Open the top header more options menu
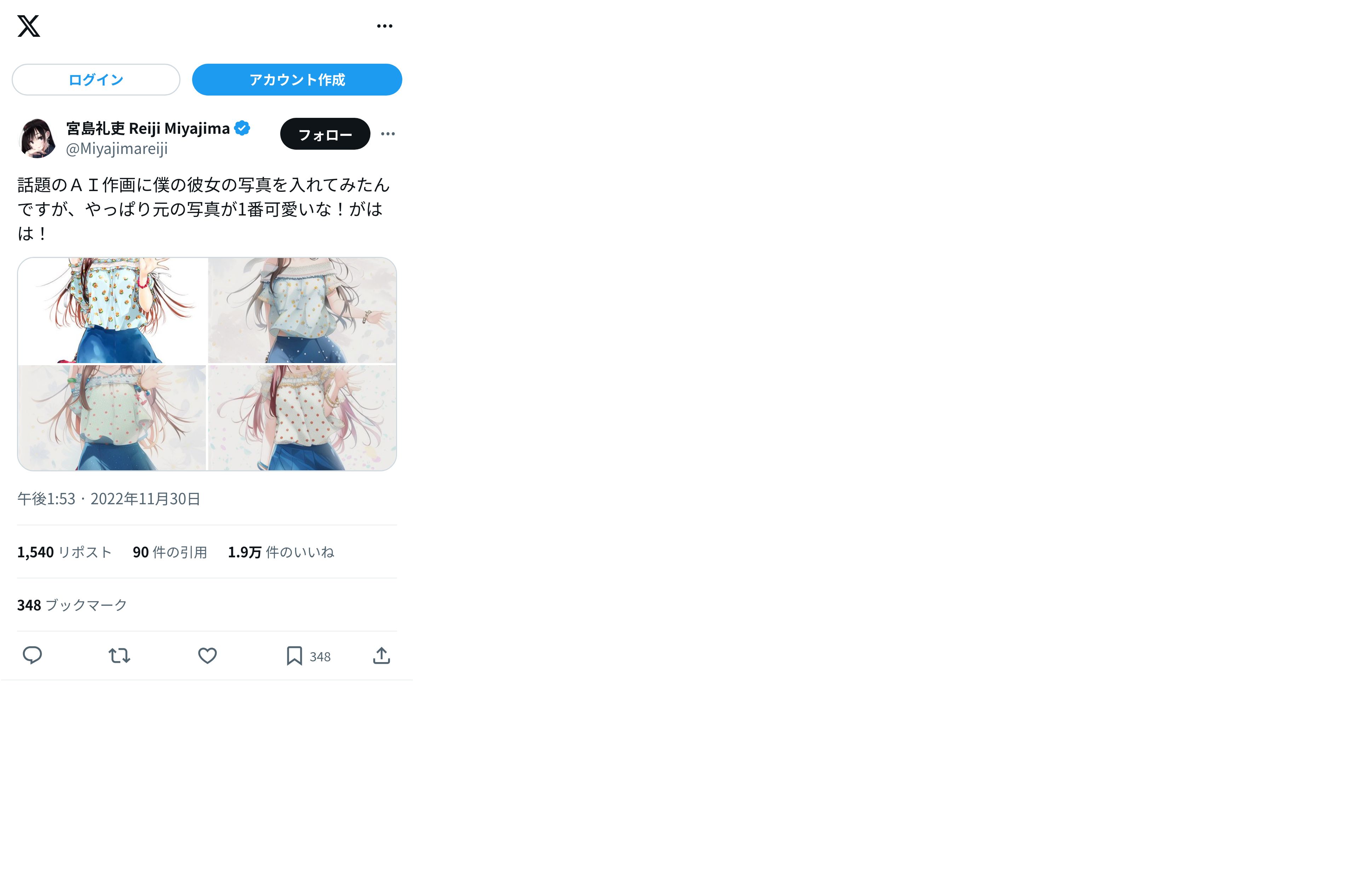The height and width of the screenshot is (896, 1363). click(384, 26)
